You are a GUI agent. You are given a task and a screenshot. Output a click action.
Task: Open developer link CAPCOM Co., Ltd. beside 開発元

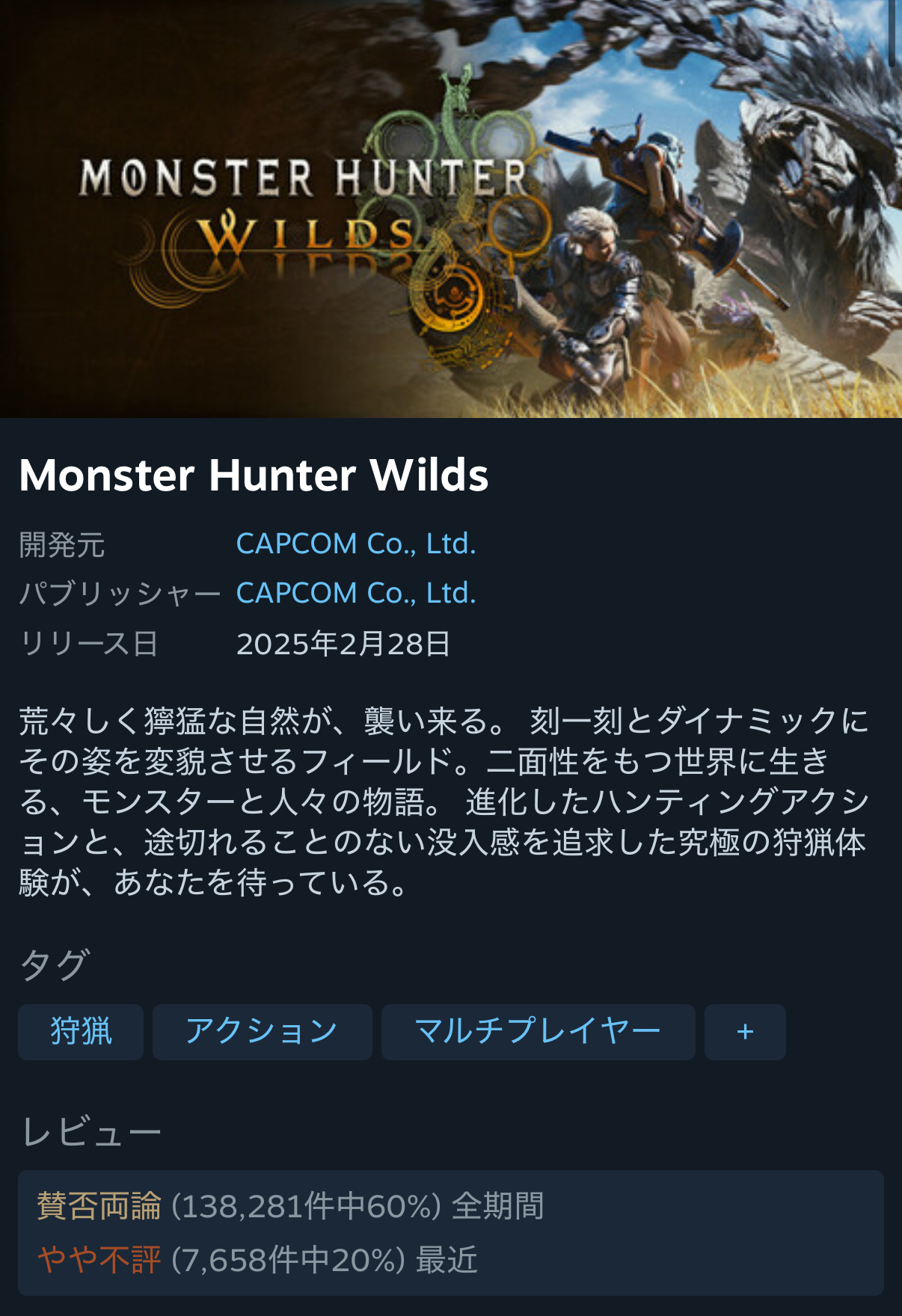pos(356,544)
